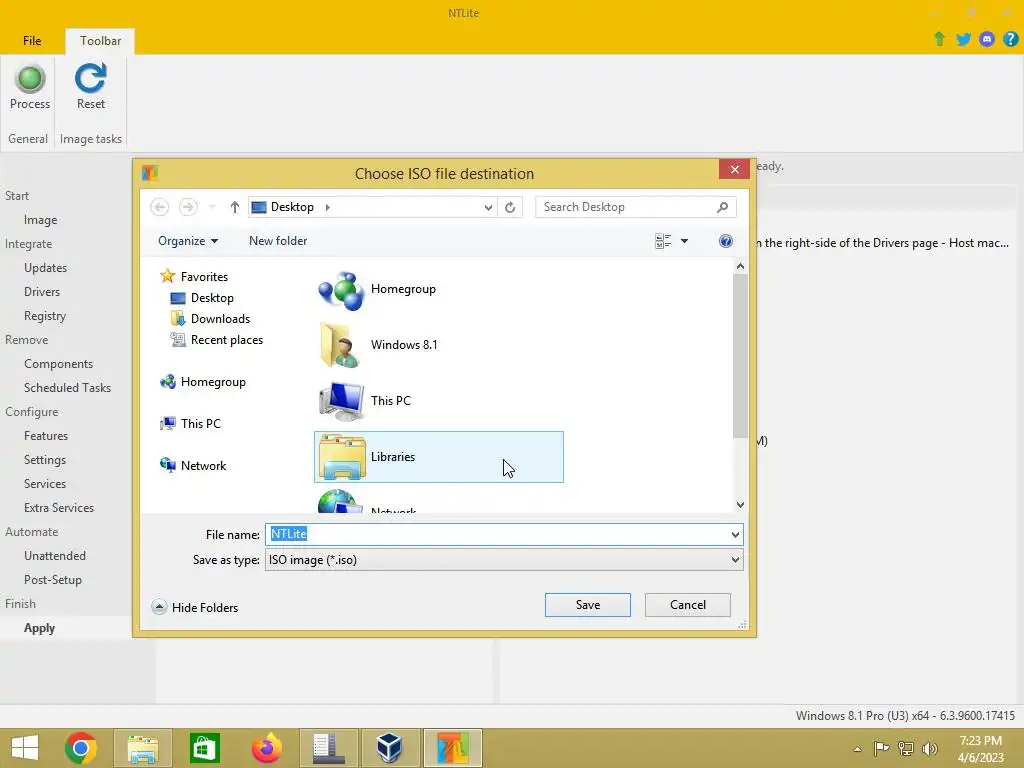Viewport: 1024px width, 768px height.
Task: Switch to NTLite taskbar icon
Action: [453, 748]
